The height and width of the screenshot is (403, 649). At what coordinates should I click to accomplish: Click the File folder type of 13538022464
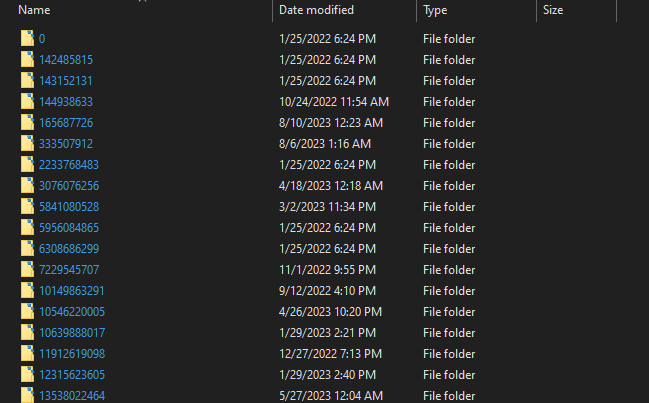pos(449,396)
